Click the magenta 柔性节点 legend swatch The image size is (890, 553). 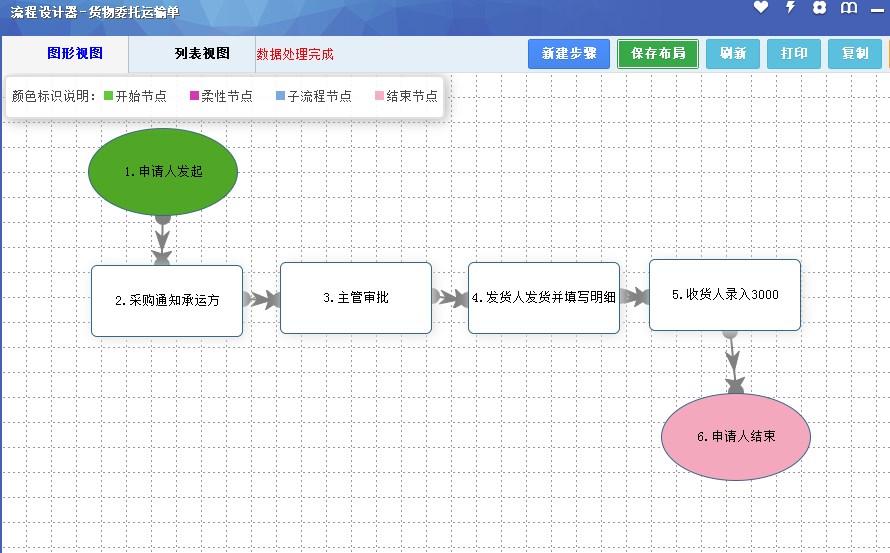194,96
